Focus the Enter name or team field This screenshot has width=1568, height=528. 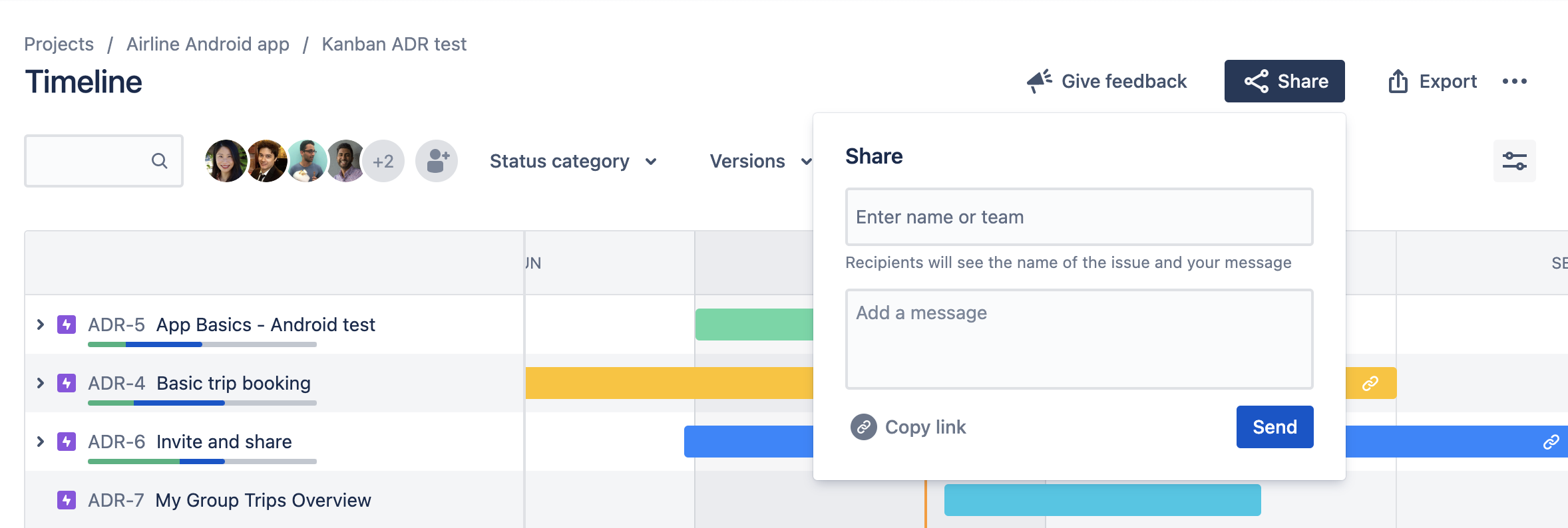[1079, 216]
